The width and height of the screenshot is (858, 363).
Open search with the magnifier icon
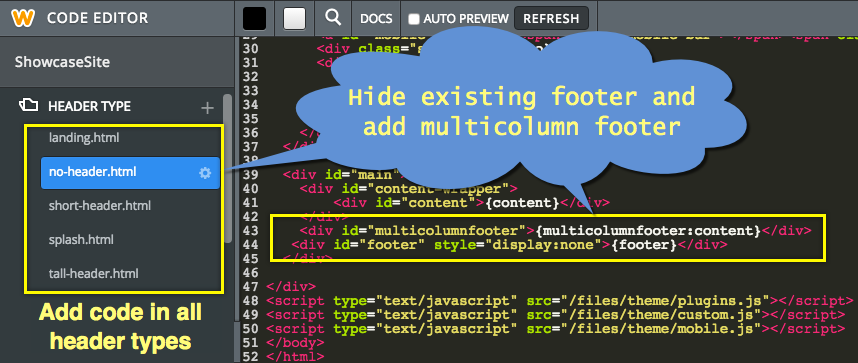pos(333,18)
